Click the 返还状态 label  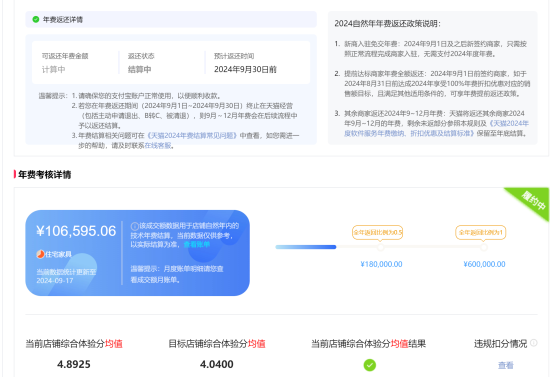[141, 56]
